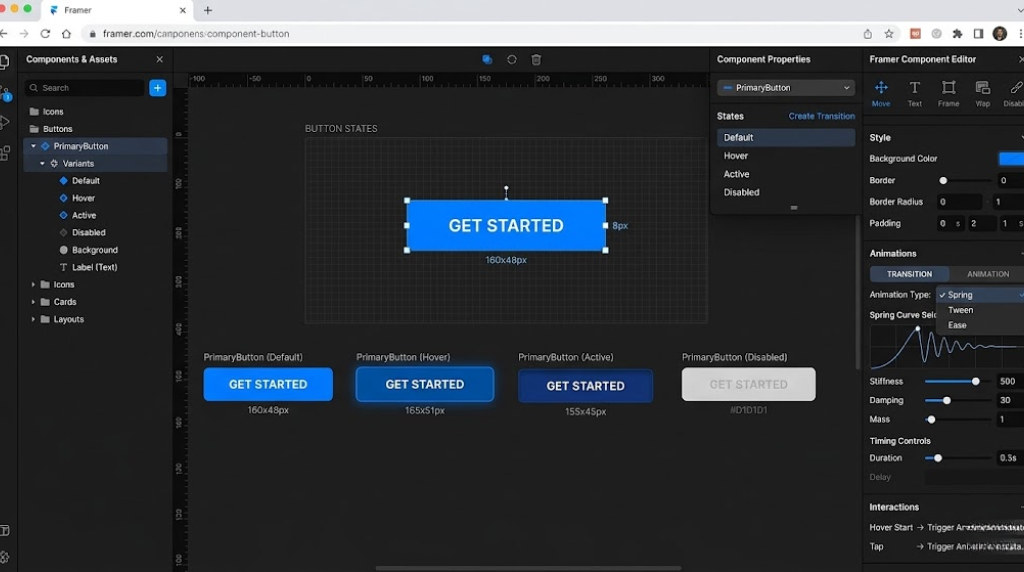
Task: Select the Text tool
Action: coord(914,93)
